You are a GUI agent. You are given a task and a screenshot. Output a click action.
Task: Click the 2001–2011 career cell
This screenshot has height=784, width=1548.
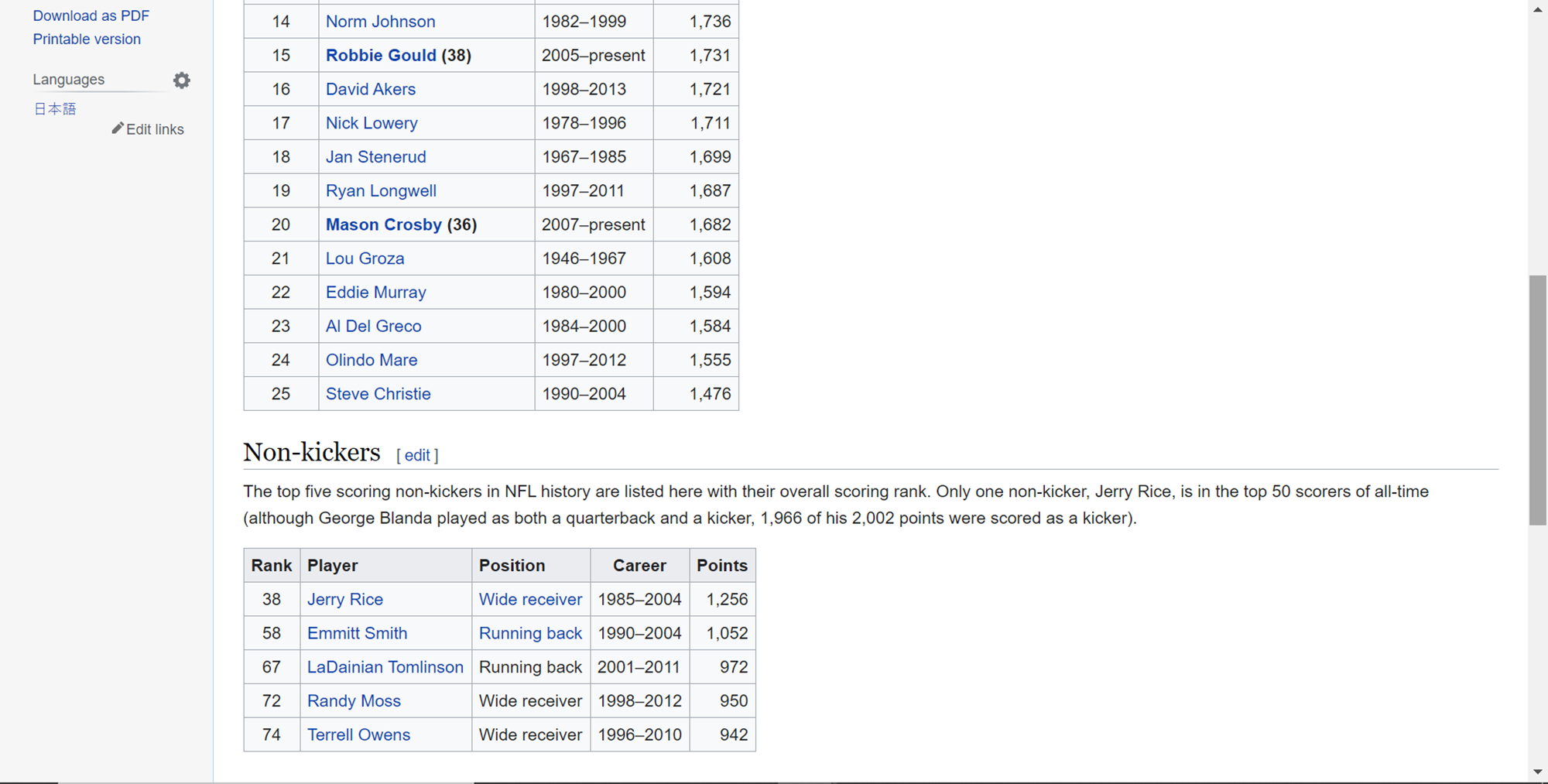[640, 667]
